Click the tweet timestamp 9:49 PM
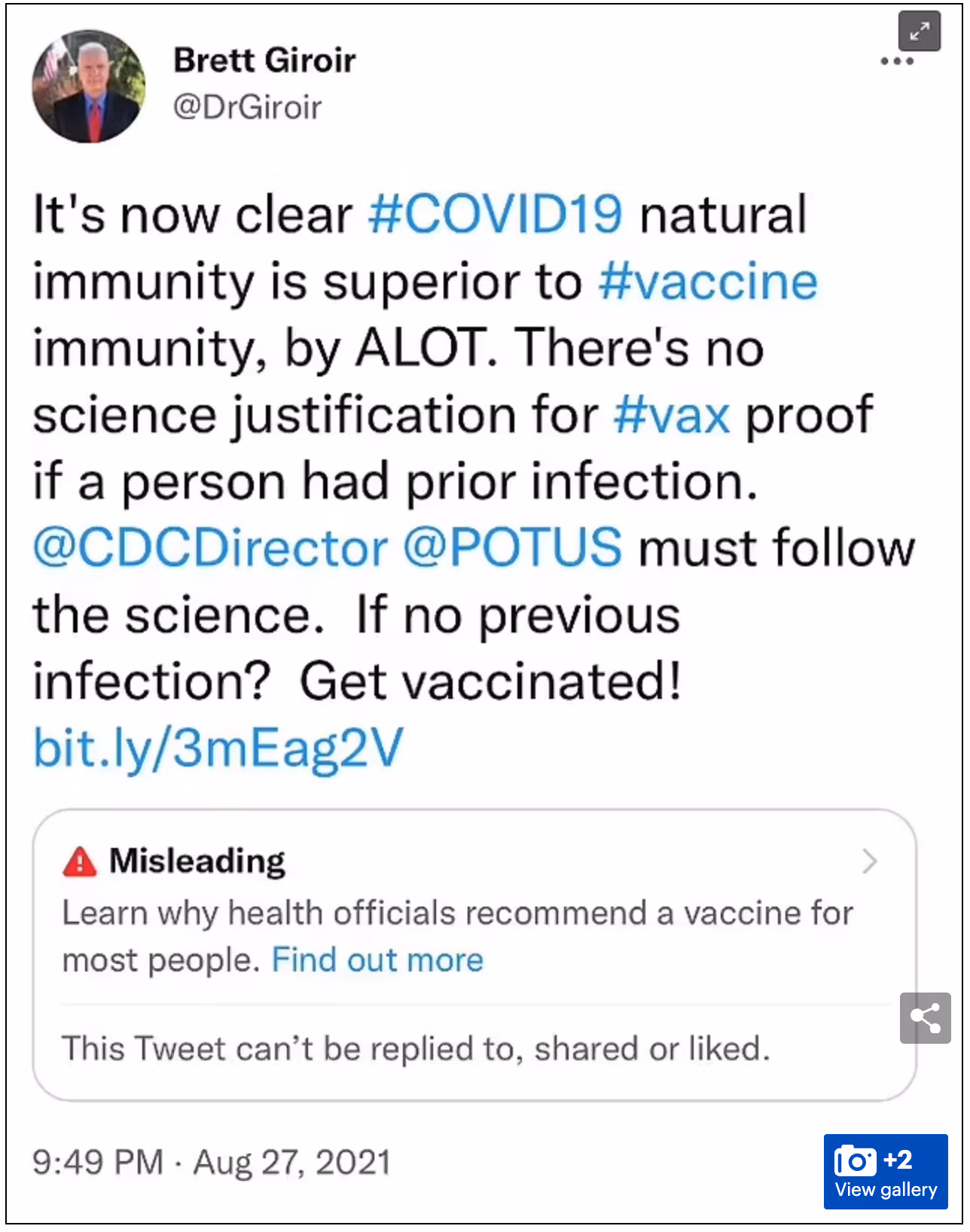The image size is (970, 1232). coord(98,1162)
